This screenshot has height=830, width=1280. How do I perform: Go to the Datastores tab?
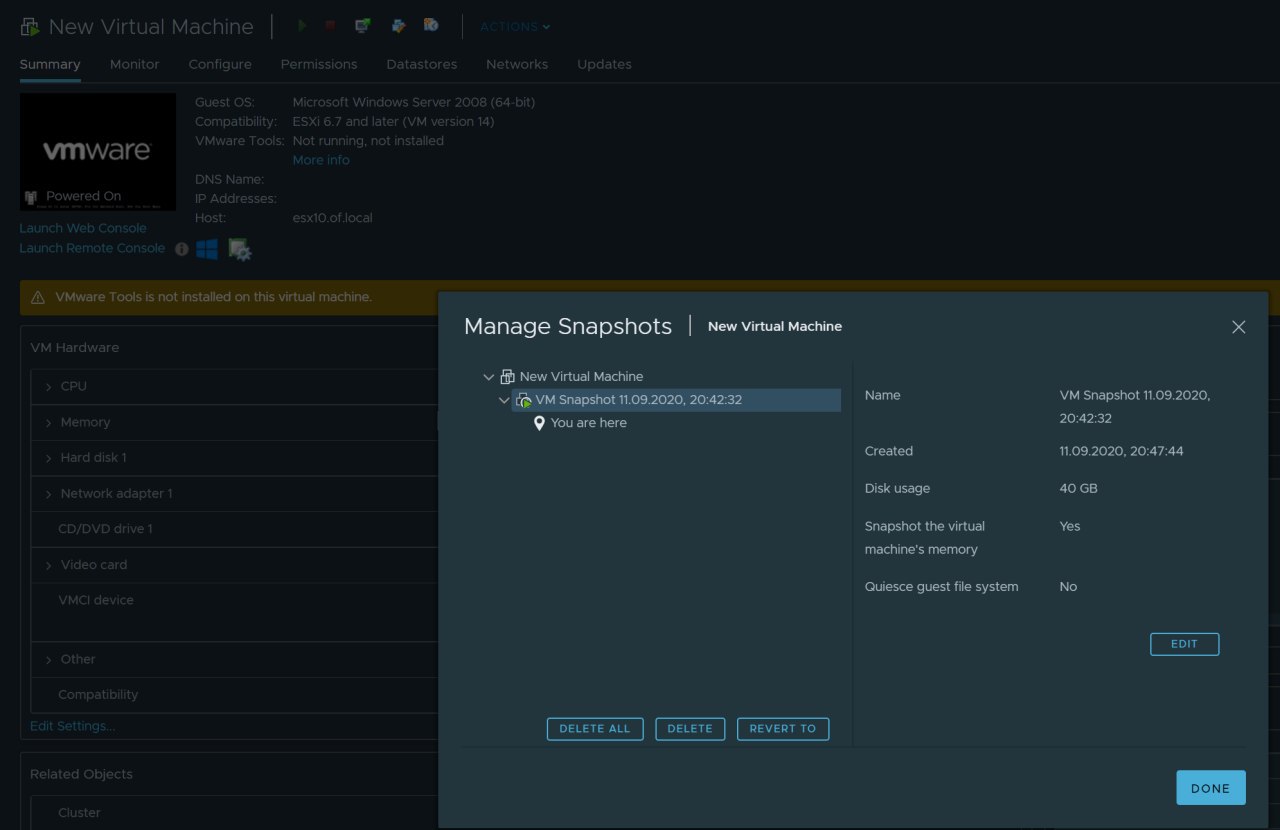point(422,64)
